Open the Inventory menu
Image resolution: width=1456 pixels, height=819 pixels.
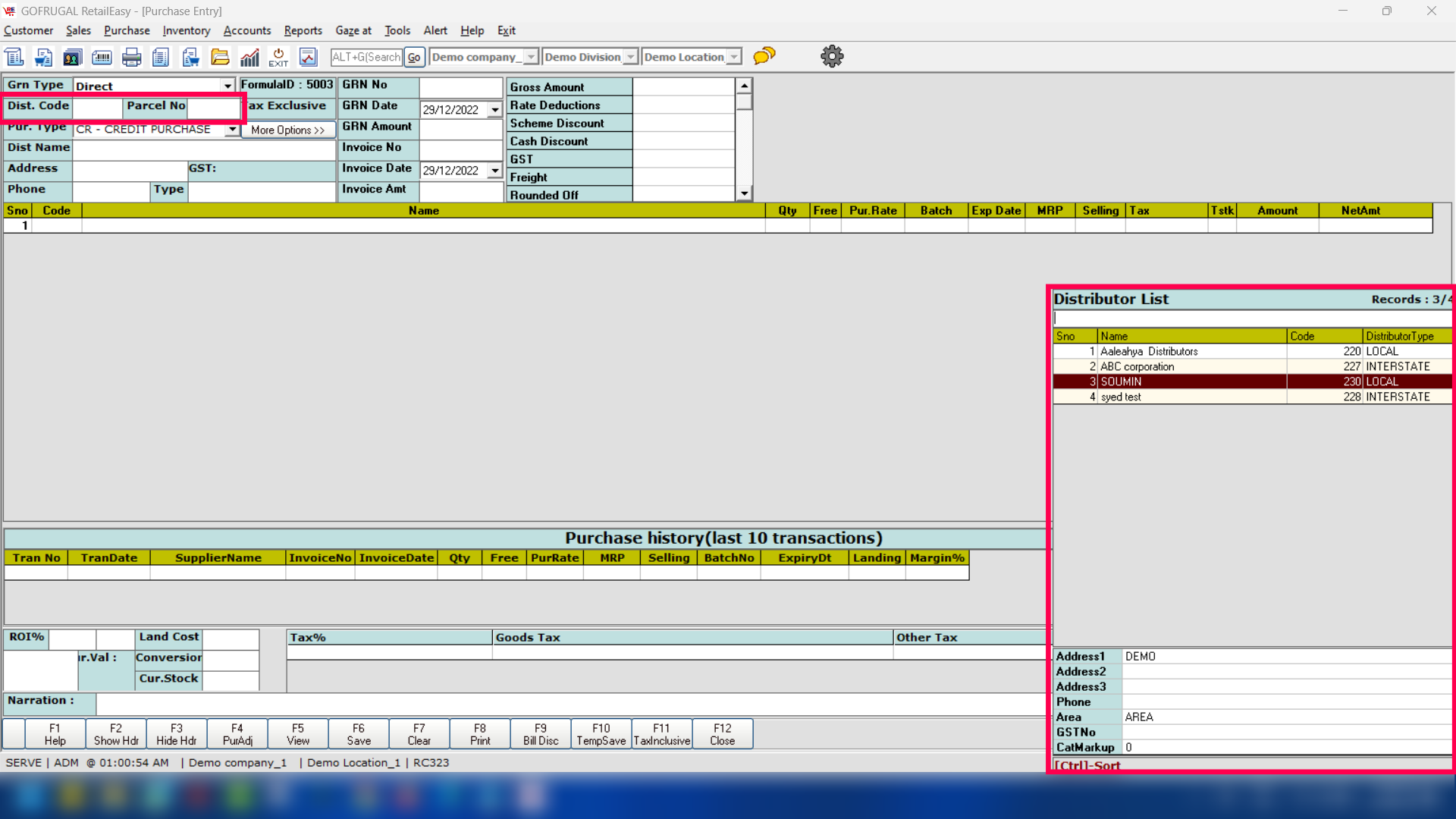(x=186, y=30)
